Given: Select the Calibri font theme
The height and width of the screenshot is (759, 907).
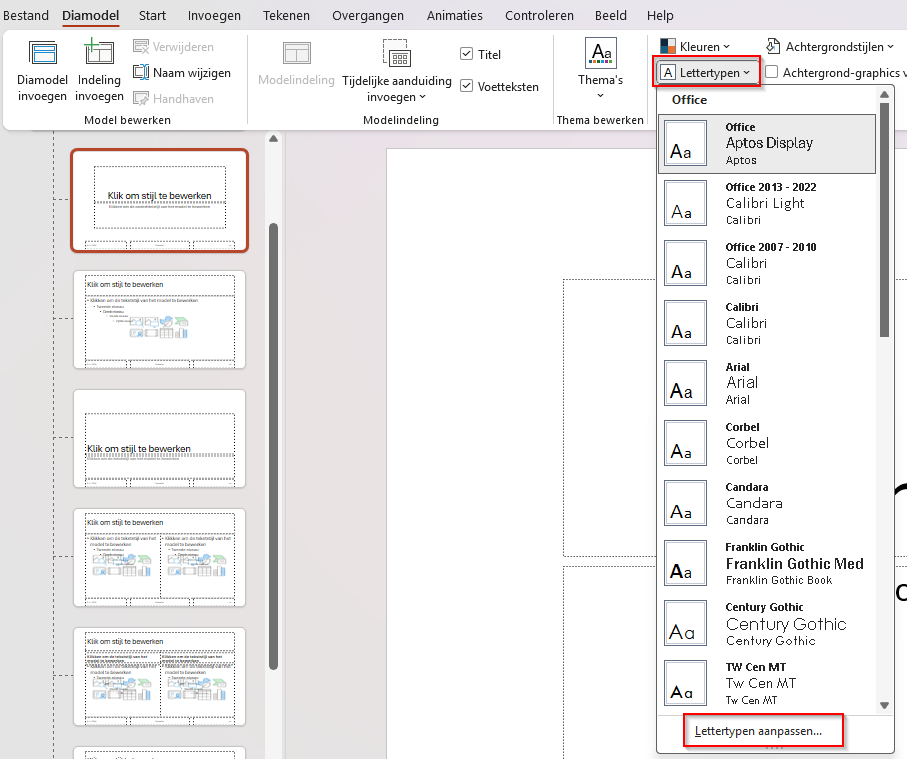Looking at the screenshot, I should click(x=767, y=323).
